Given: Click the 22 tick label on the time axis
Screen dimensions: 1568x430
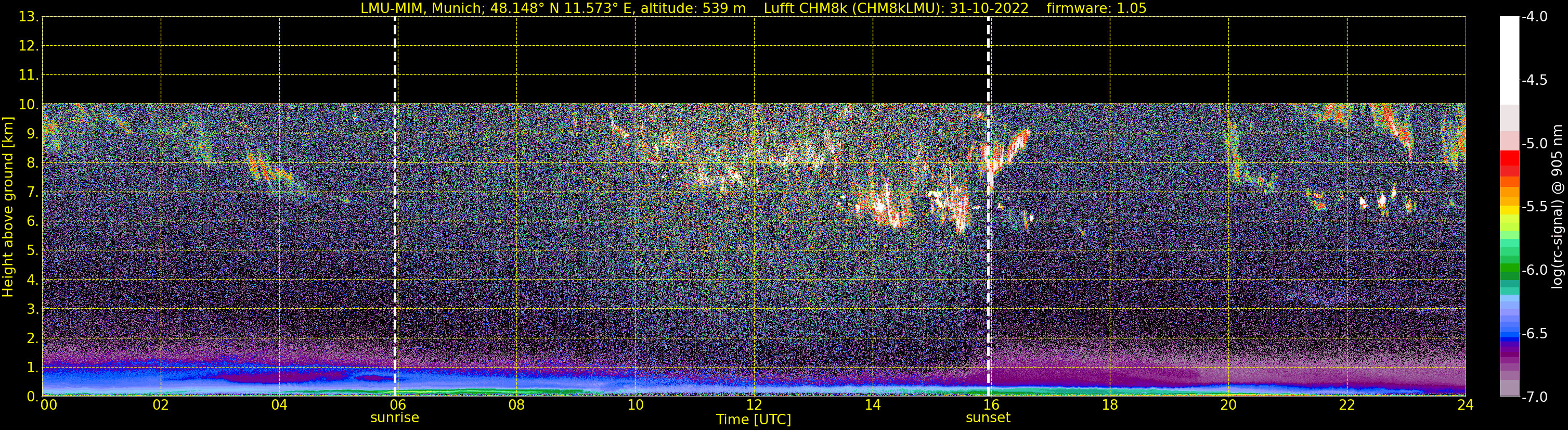Looking at the screenshot, I should coord(1347,405).
